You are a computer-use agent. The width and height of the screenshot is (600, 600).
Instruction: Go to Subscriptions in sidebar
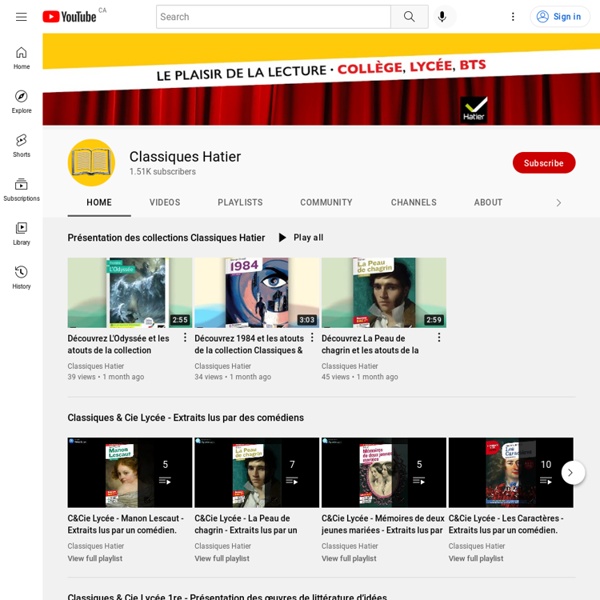[x=21, y=190]
